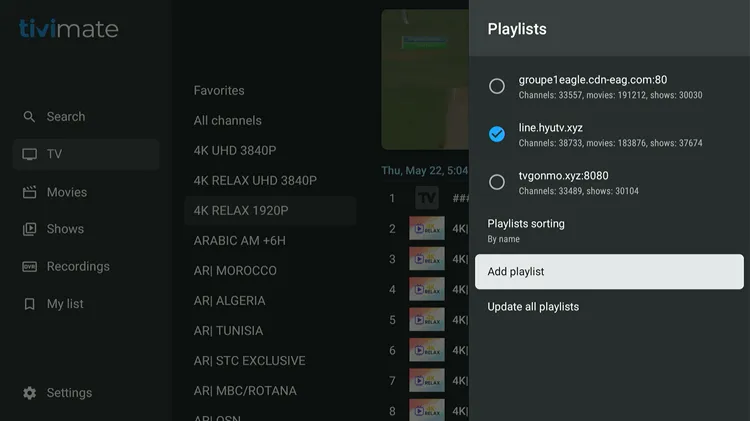Image resolution: width=750 pixels, height=421 pixels.
Task: Open the Recordings menu item
Action: pos(86,266)
